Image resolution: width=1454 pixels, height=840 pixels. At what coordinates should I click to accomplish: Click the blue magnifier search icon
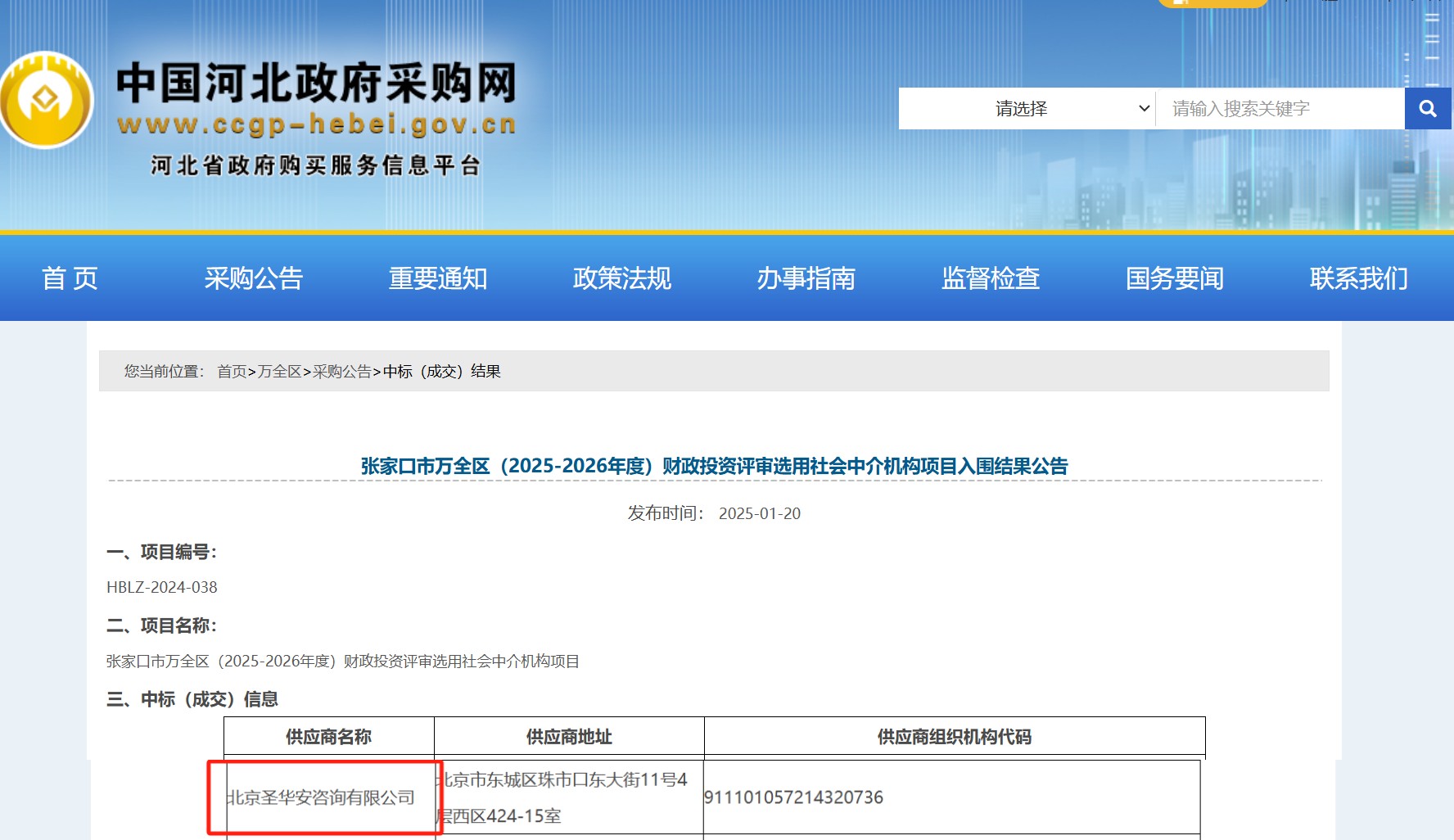1428,109
